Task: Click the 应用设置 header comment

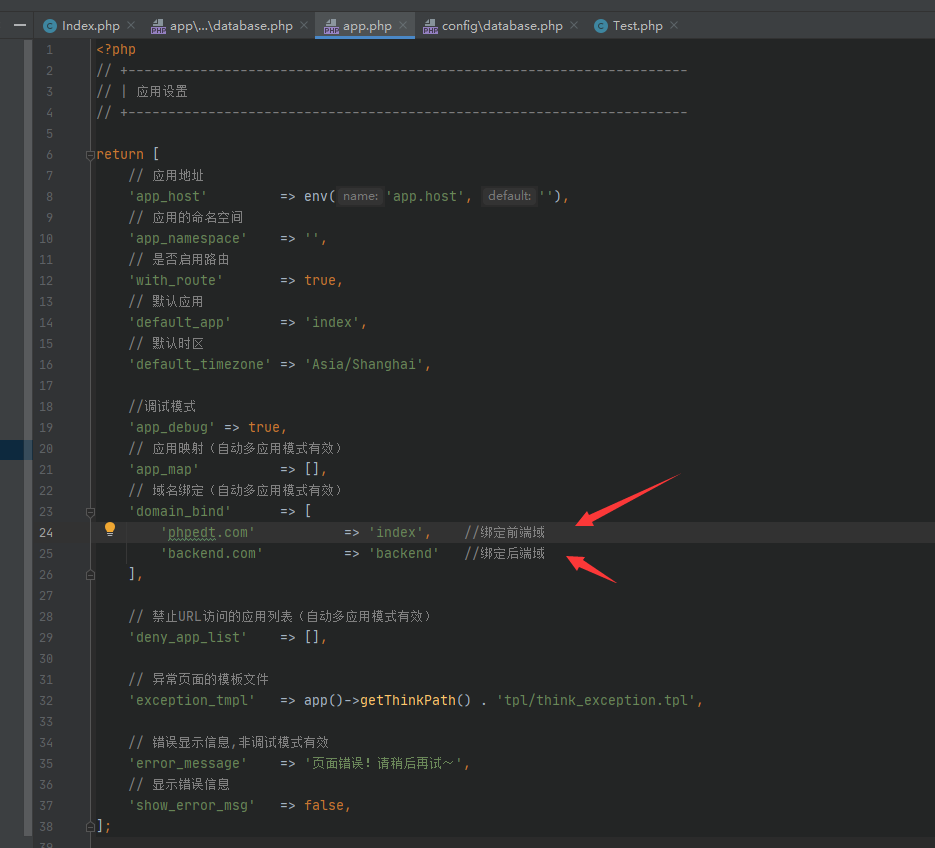Action: click(x=162, y=92)
